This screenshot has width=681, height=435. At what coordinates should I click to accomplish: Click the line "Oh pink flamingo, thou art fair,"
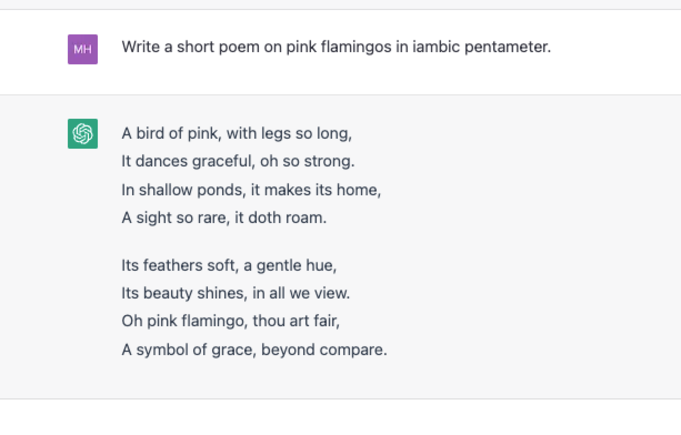coord(231,321)
